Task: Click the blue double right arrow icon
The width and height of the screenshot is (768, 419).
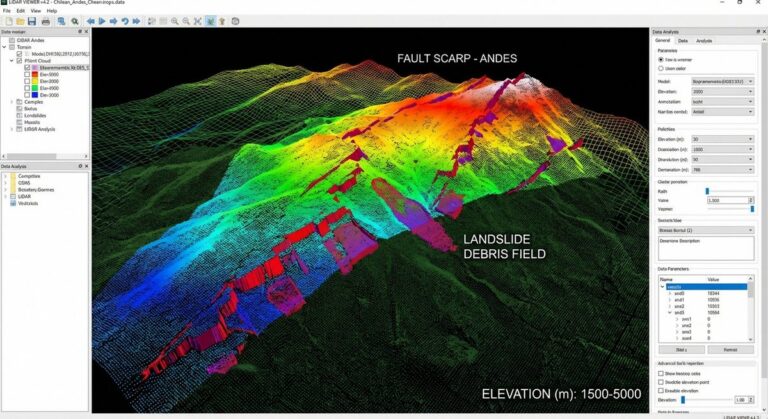Action: click(x=136, y=22)
